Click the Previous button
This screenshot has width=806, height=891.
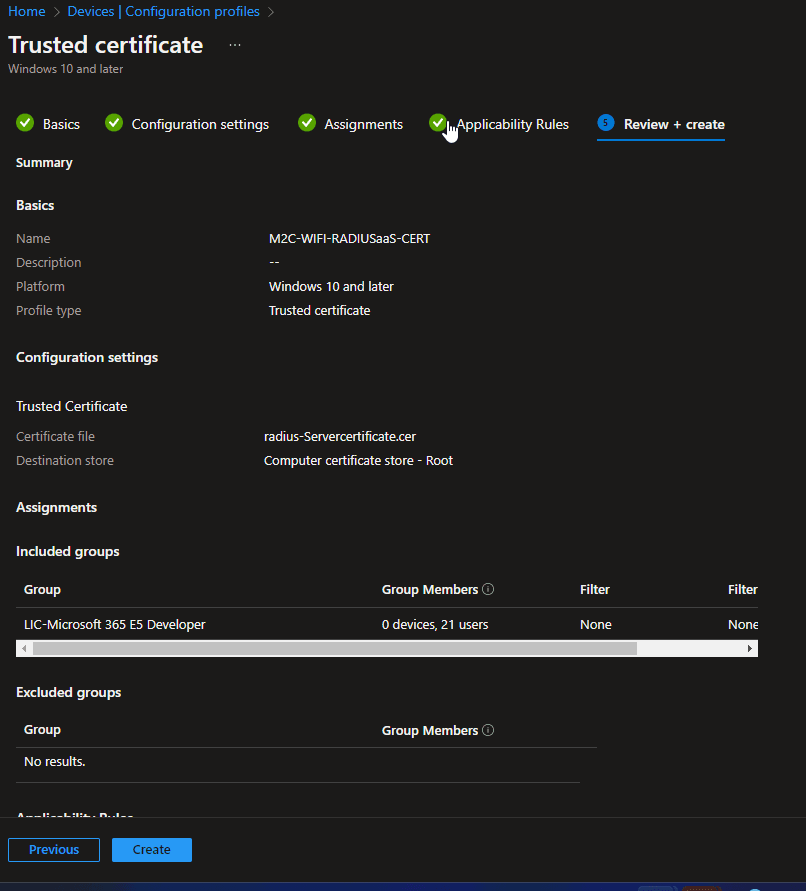point(54,850)
